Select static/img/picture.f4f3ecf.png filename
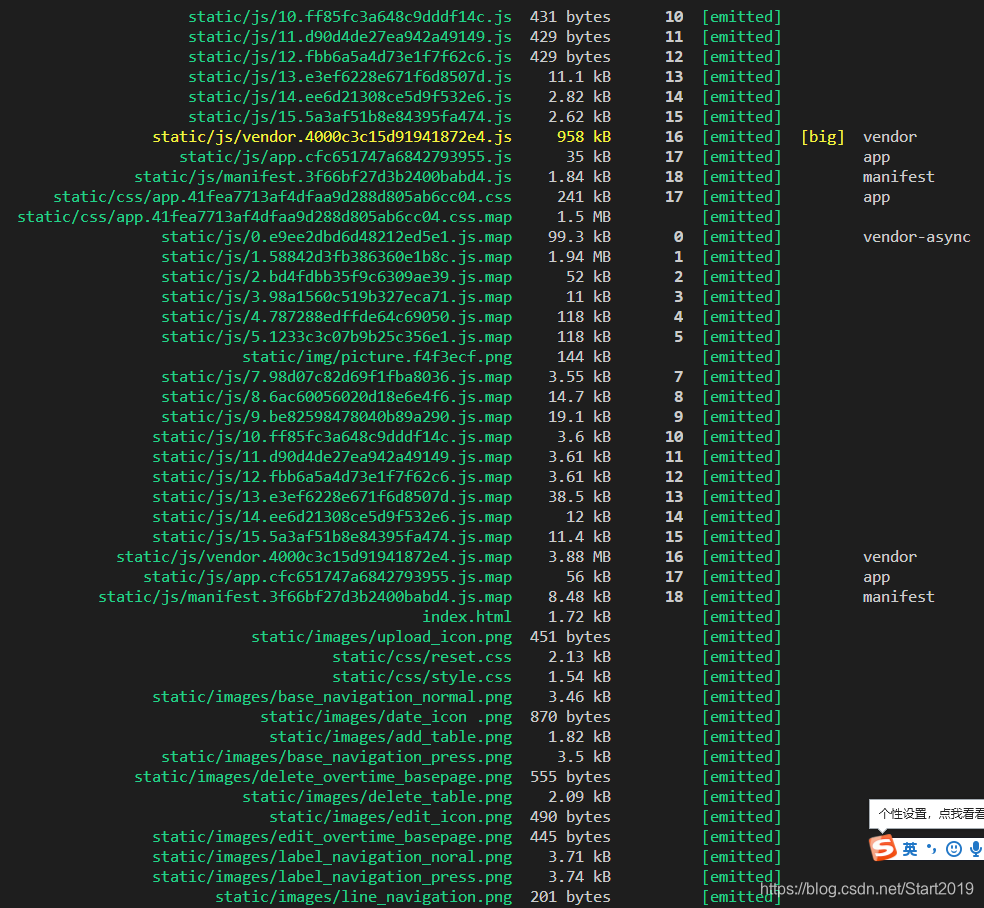This screenshot has width=984, height=908. (x=377, y=357)
